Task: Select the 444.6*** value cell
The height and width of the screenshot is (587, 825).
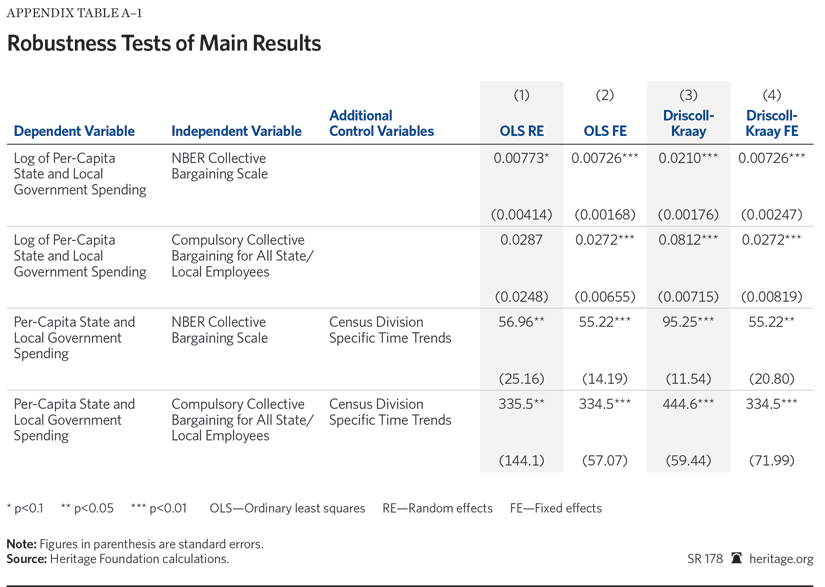Action: coord(688,404)
